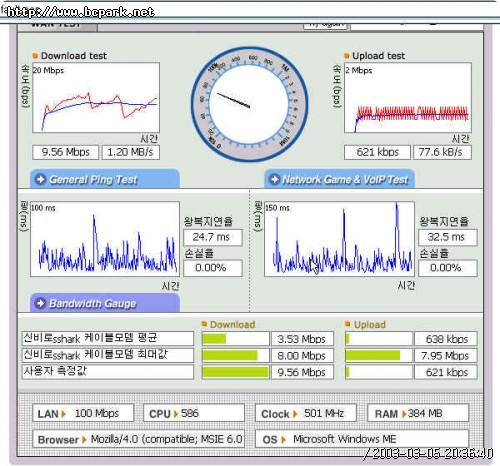Click the upload bar in the 사용자 측정값 row
Screen dimensions: 500x466
379,372
